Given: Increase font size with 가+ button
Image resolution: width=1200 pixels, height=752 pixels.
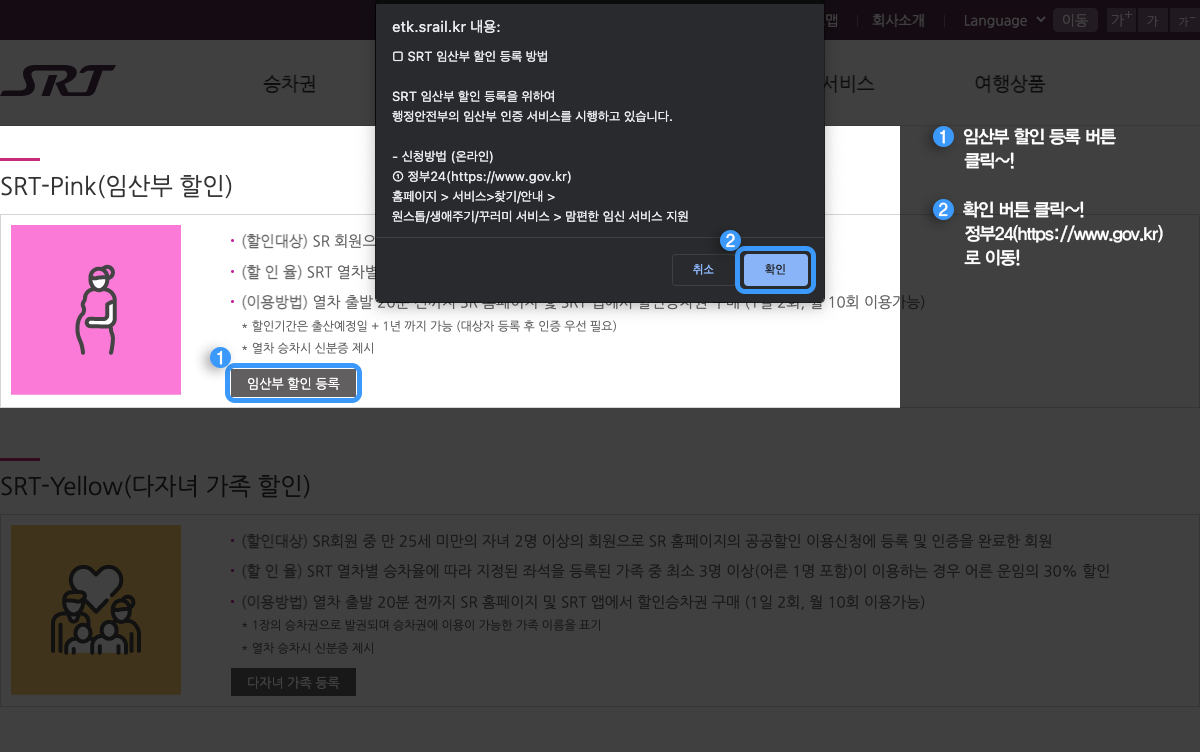Looking at the screenshot, I should click(x=1122, y=20).
